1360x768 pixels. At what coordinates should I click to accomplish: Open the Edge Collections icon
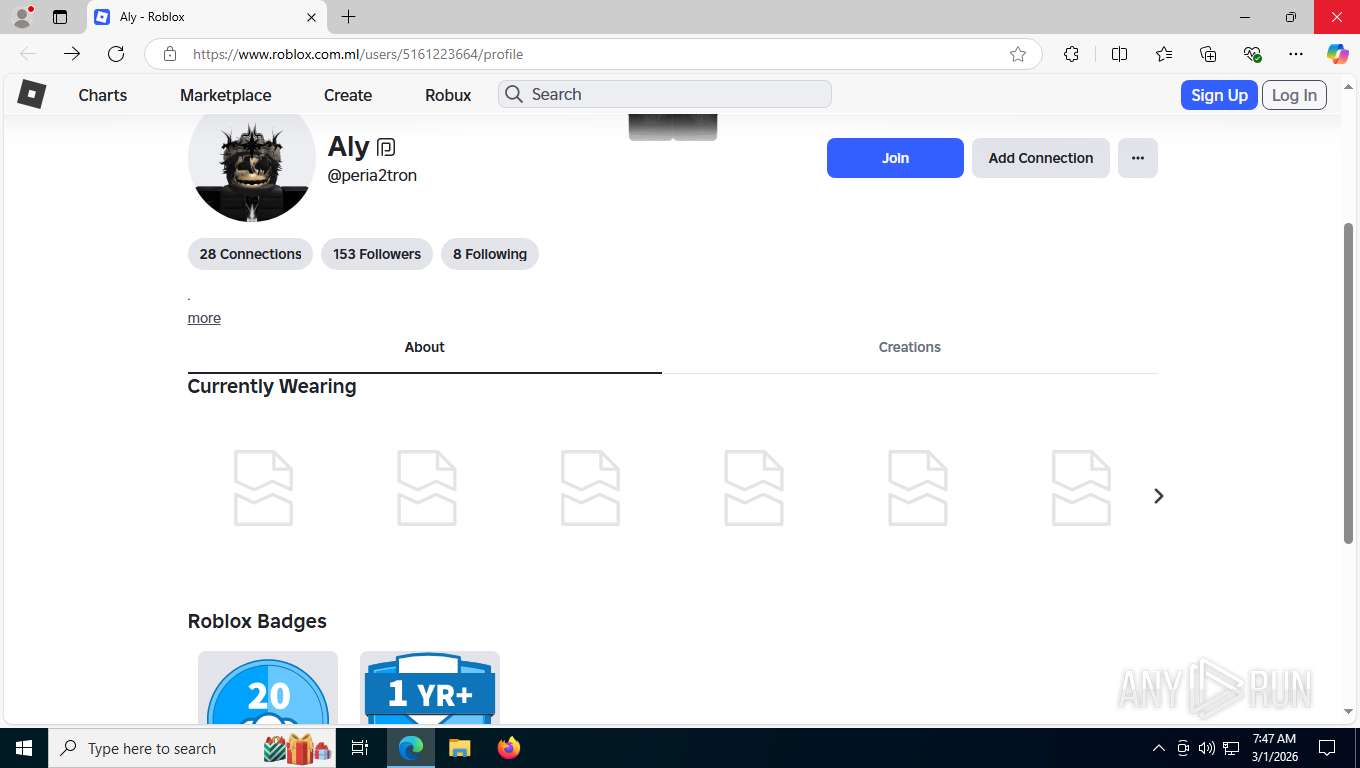[x=1208, y=54]
